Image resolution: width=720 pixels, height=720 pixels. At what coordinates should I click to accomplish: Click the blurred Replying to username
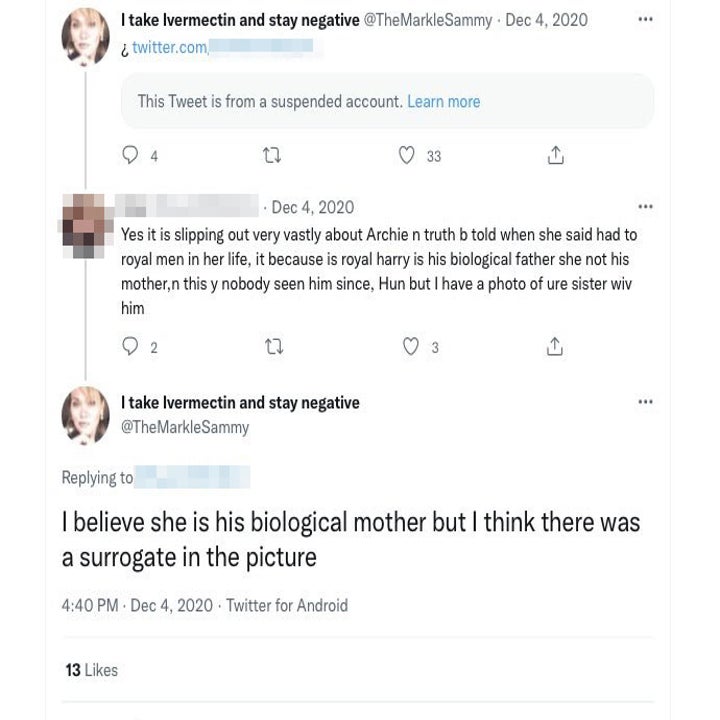click(x=191, y=477)
